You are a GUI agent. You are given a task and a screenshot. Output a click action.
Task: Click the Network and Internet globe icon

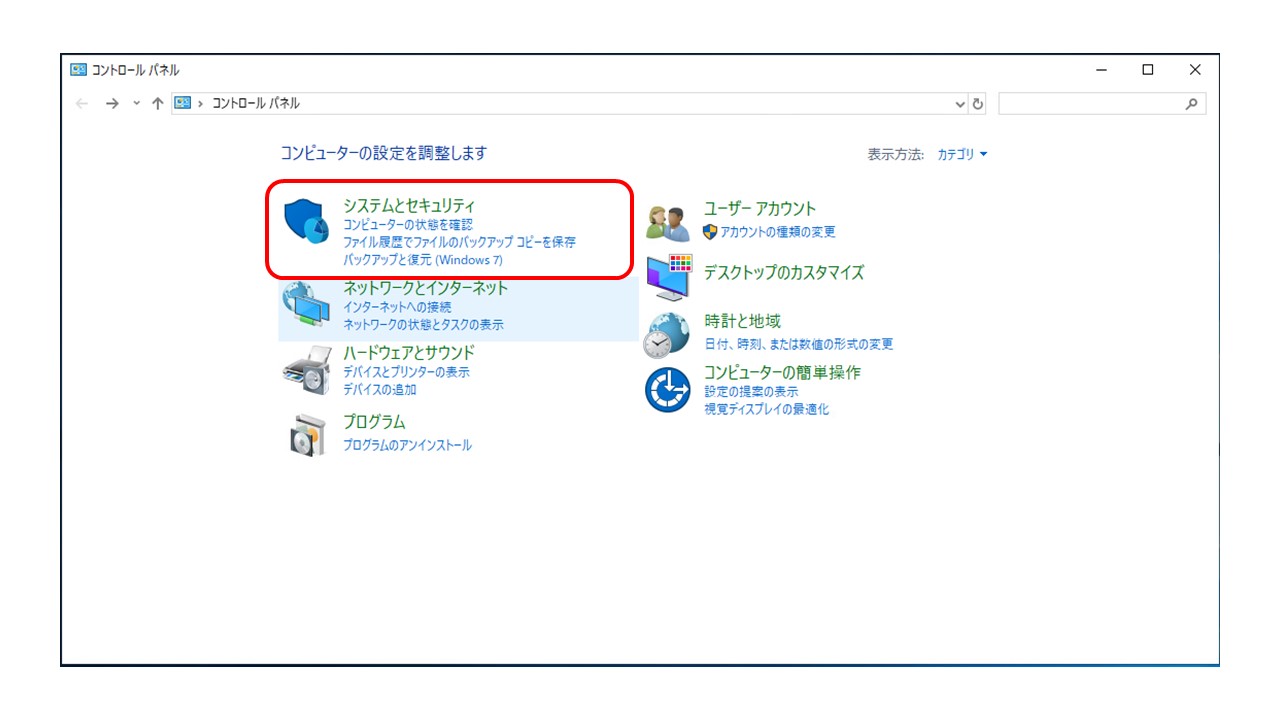click(x=306, y=305)
